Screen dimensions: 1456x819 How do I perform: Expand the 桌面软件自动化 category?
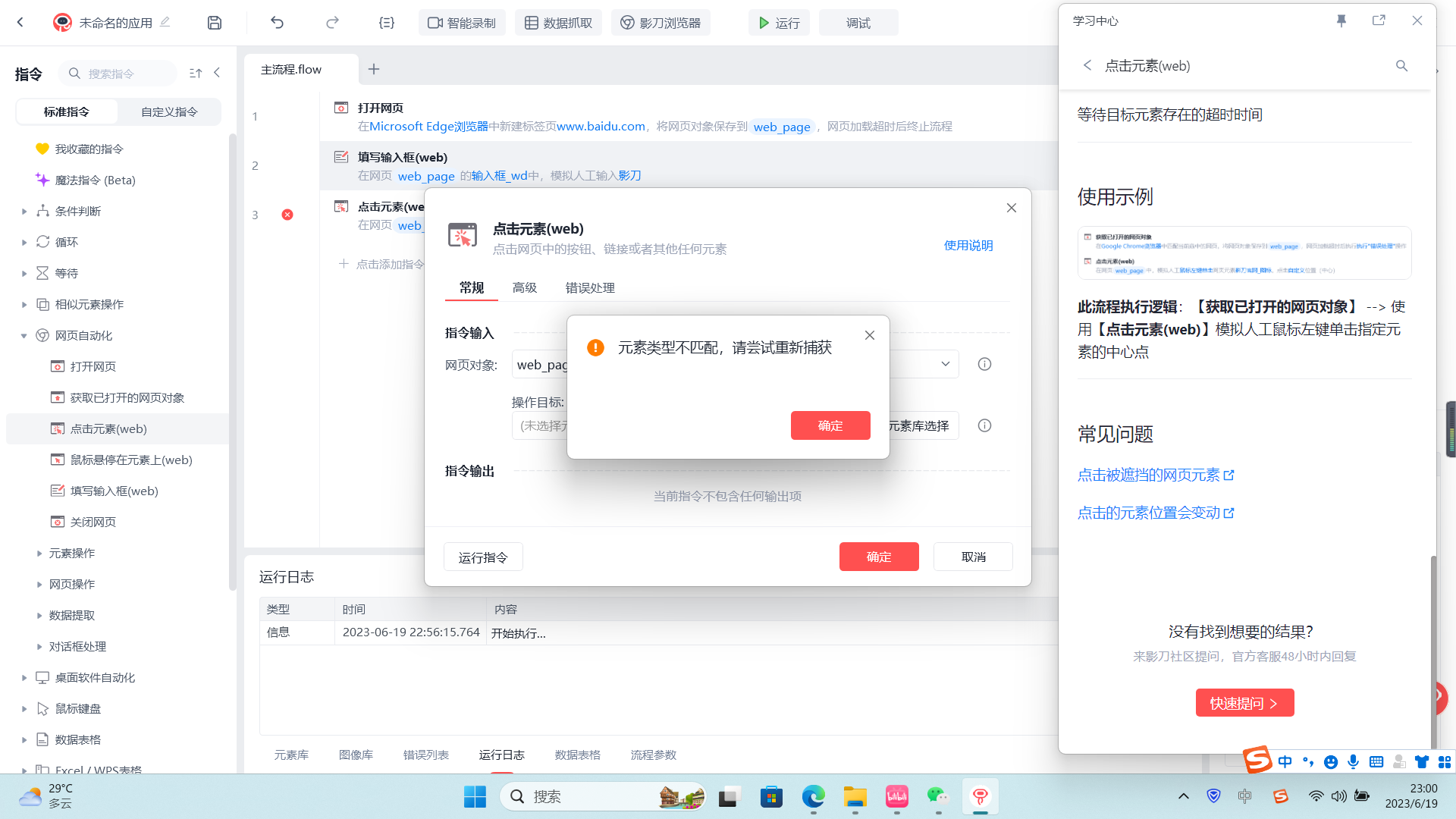pyautogui.click(x=24, y=678)
